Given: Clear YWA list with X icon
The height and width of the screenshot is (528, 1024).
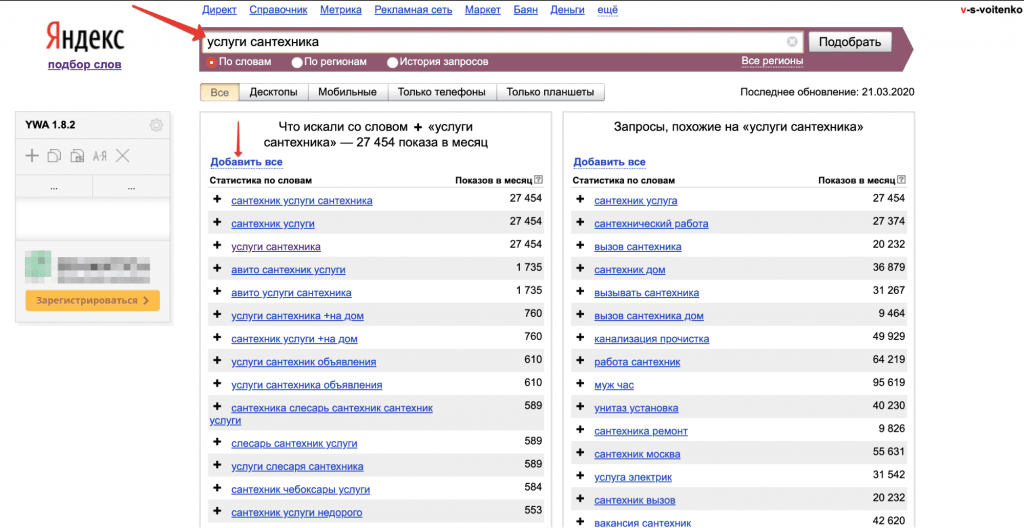Looking at the screenshot, I should tap(123, 156).
